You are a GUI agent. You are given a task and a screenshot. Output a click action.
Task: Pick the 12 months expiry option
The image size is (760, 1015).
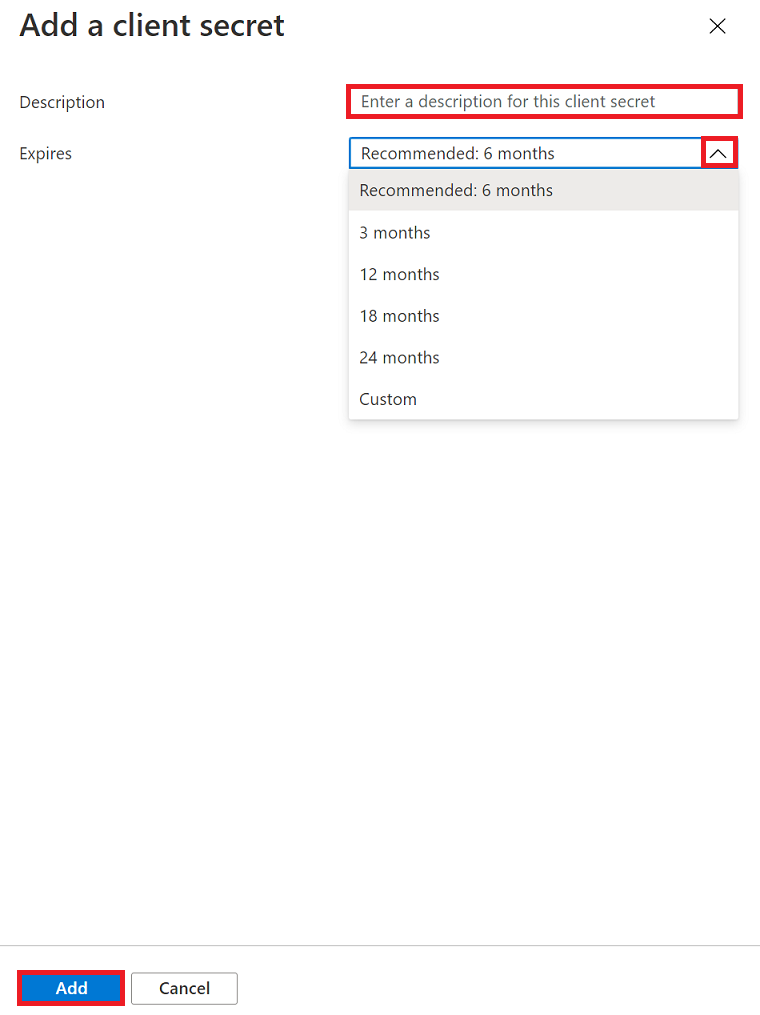pyautogui.click(x=544, y=274)
